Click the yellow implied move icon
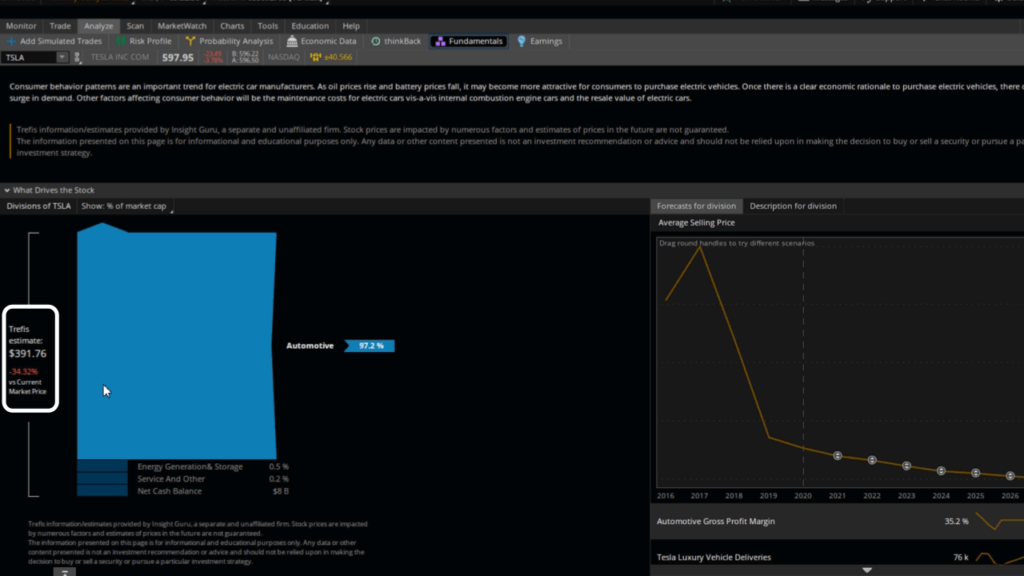Screen dimensions: 1024x576 point(315,57)
